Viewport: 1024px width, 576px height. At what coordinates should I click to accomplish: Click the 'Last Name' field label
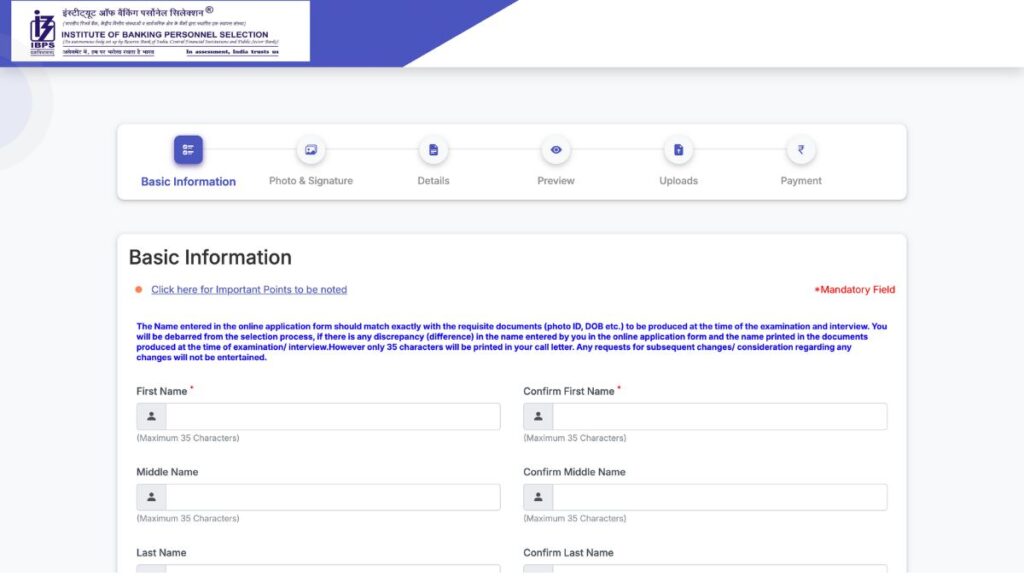[x=161, y=552]
